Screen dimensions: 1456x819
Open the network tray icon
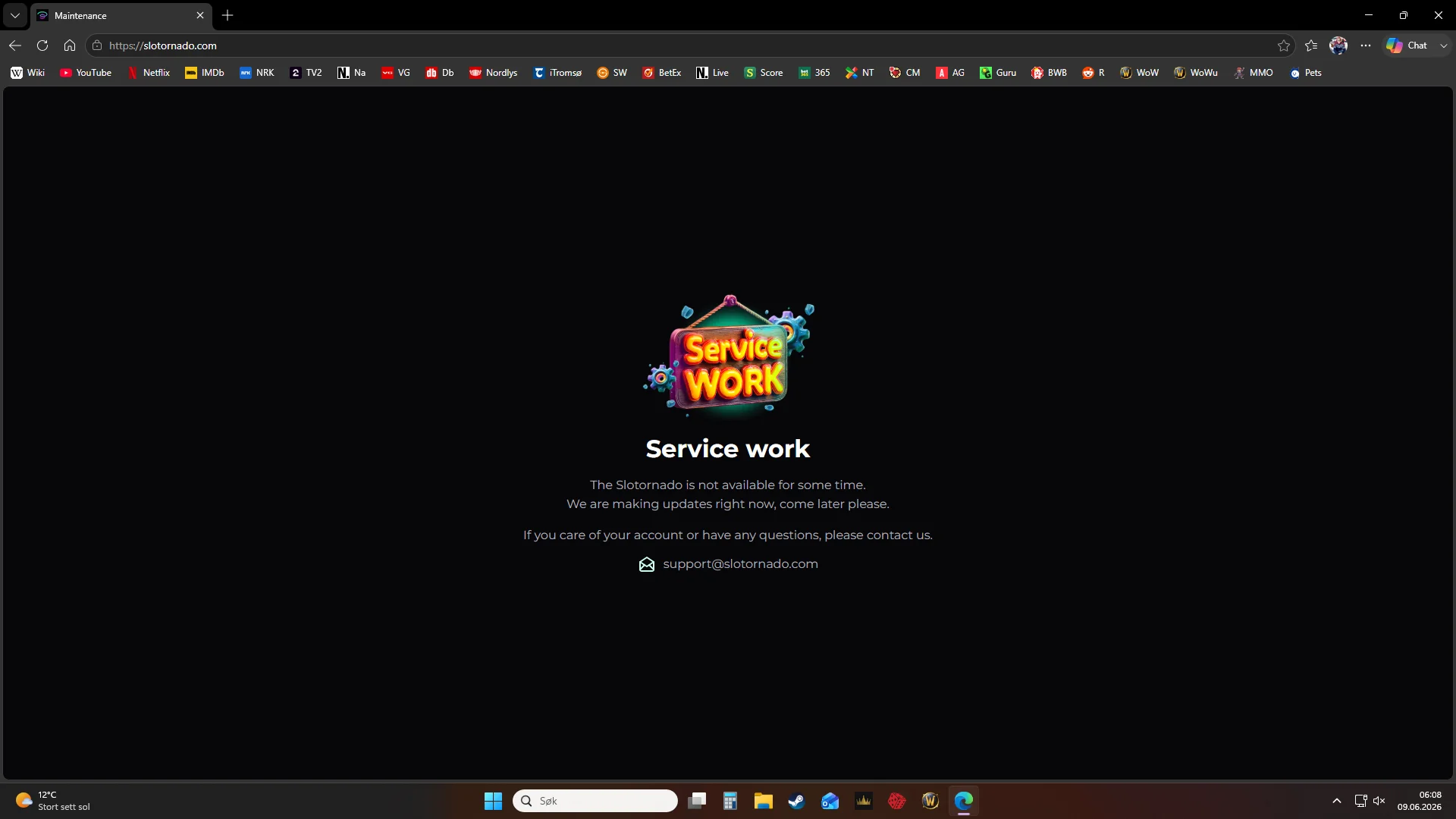click(1361, 801)
